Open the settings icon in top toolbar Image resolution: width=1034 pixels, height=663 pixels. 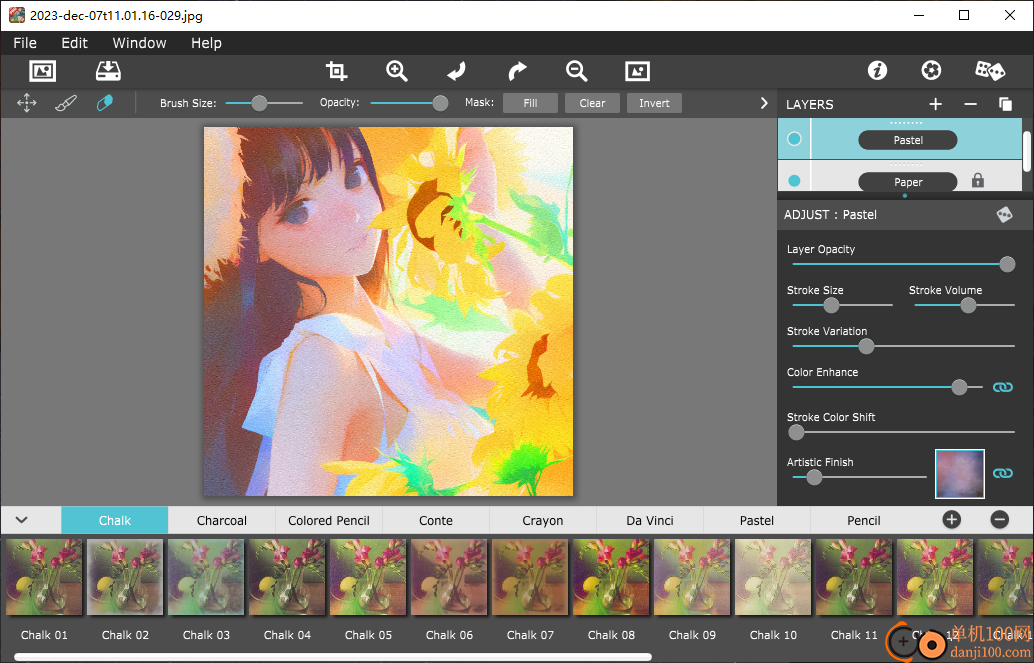click(931, 71)
